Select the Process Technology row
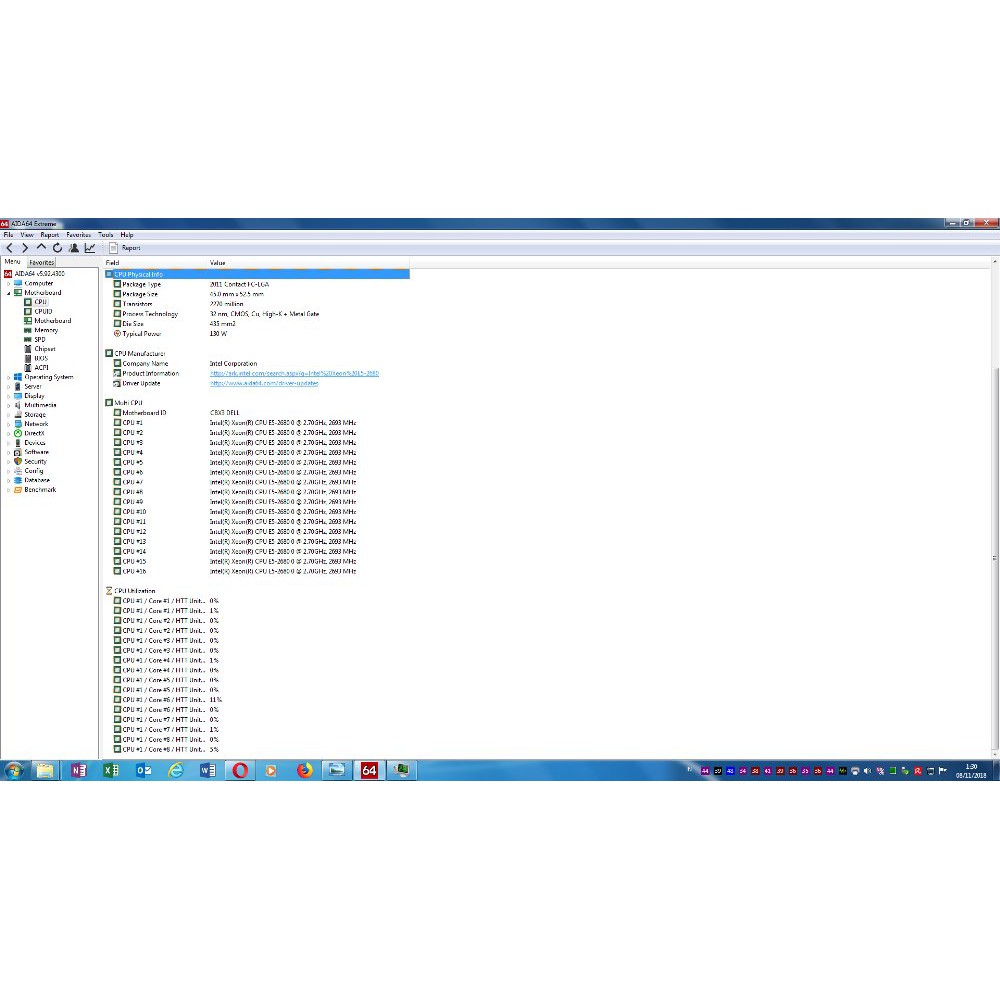This screenshot has width=1000, height=1000. click(x=257, y=314)
